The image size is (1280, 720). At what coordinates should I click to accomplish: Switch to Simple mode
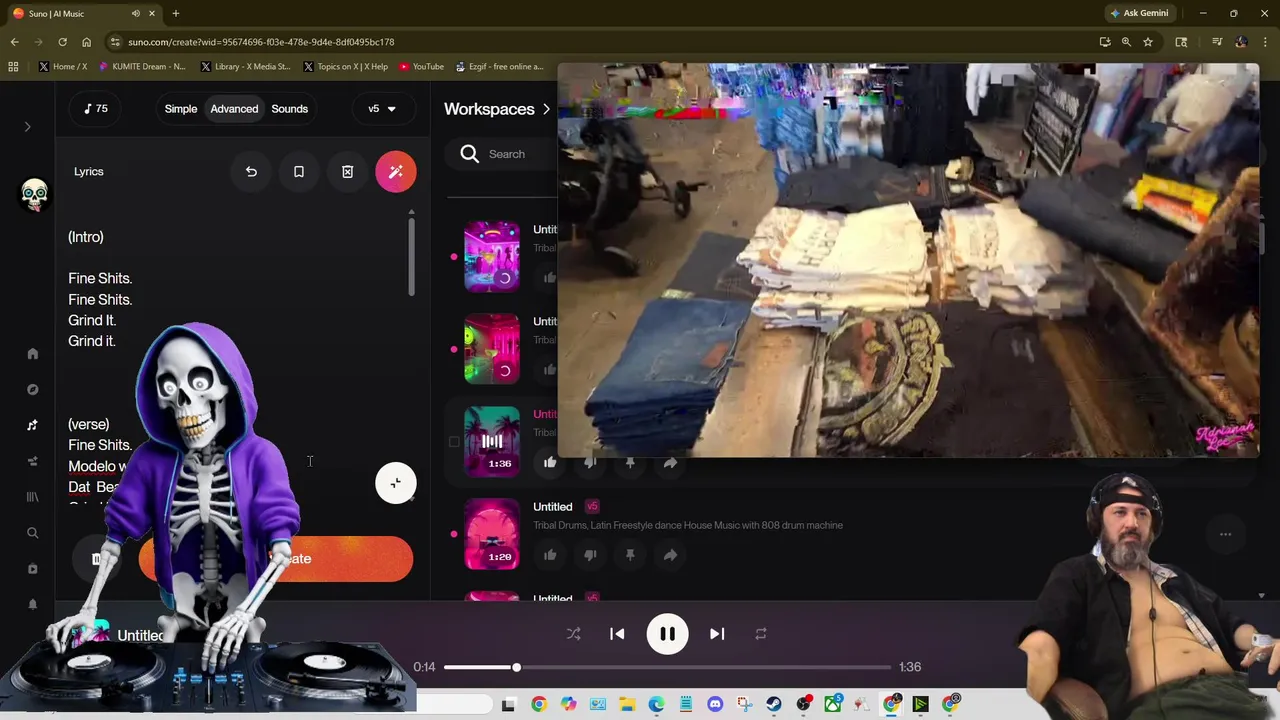click(181, 109)
